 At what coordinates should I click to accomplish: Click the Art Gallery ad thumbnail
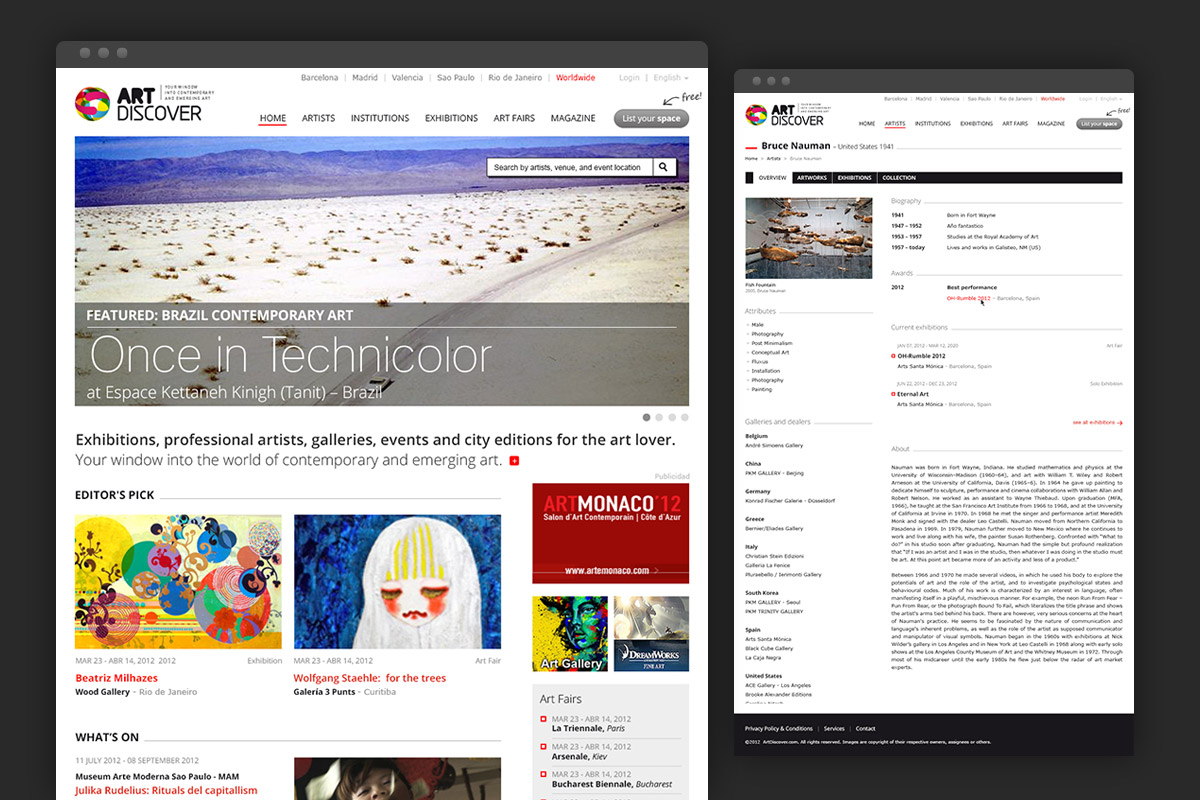tap(570, 634)
